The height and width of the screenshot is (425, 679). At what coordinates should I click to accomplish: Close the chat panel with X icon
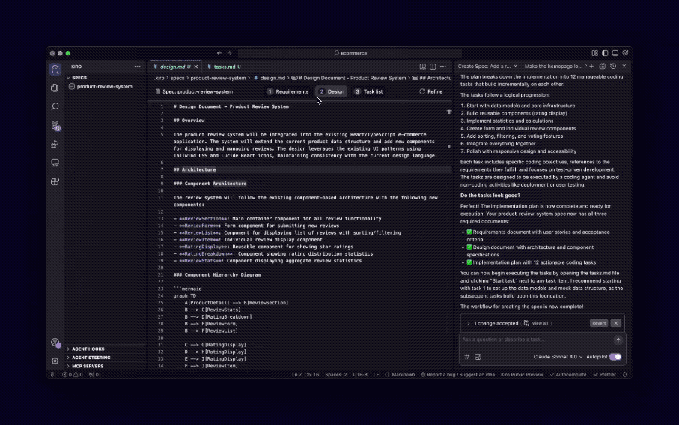tap(624, 66)
